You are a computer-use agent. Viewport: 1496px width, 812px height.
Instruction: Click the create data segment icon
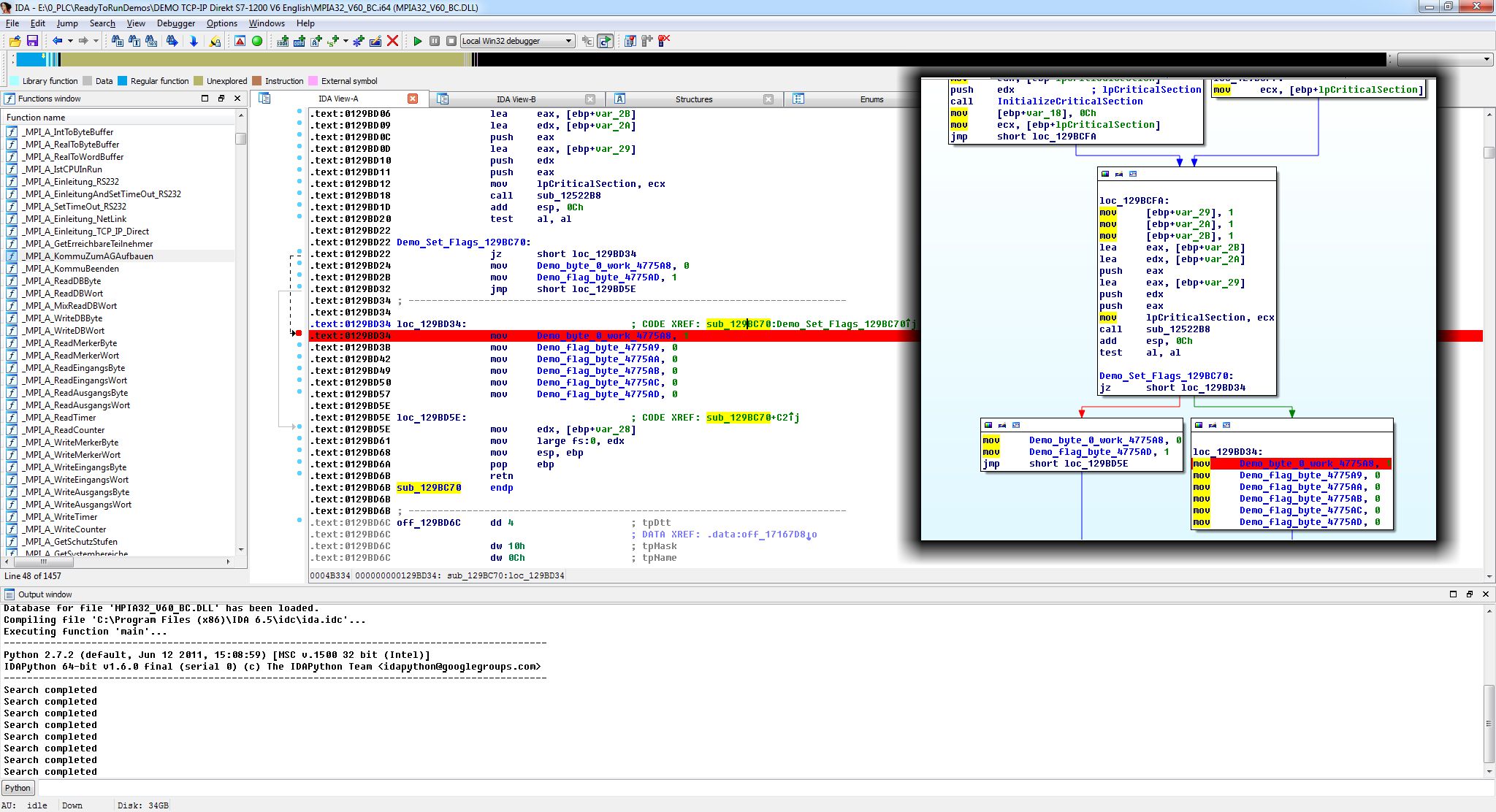coord(299,41)
